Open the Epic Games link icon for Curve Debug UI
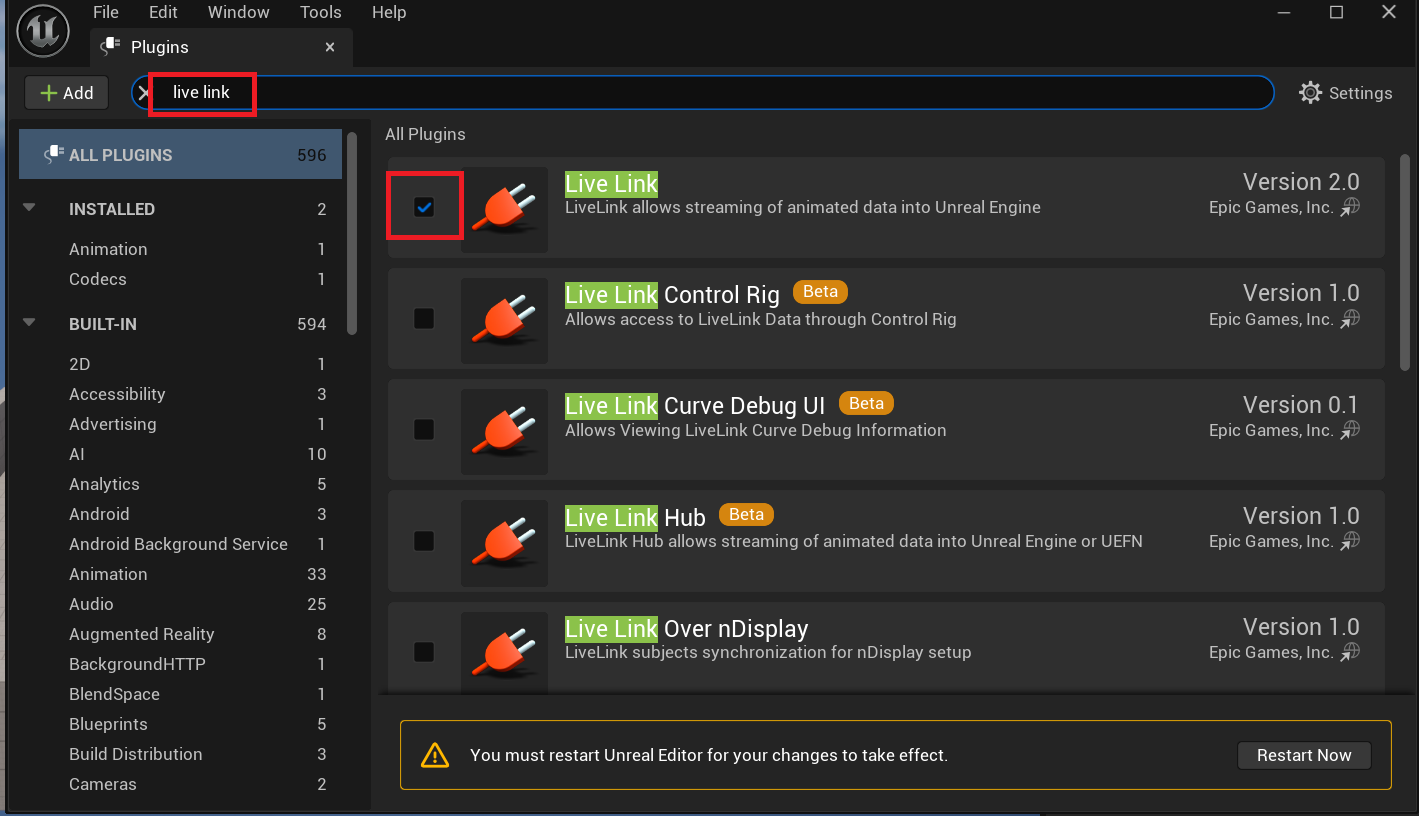The height and width of the screenshot is (816, 1419). pos(1350,430)
